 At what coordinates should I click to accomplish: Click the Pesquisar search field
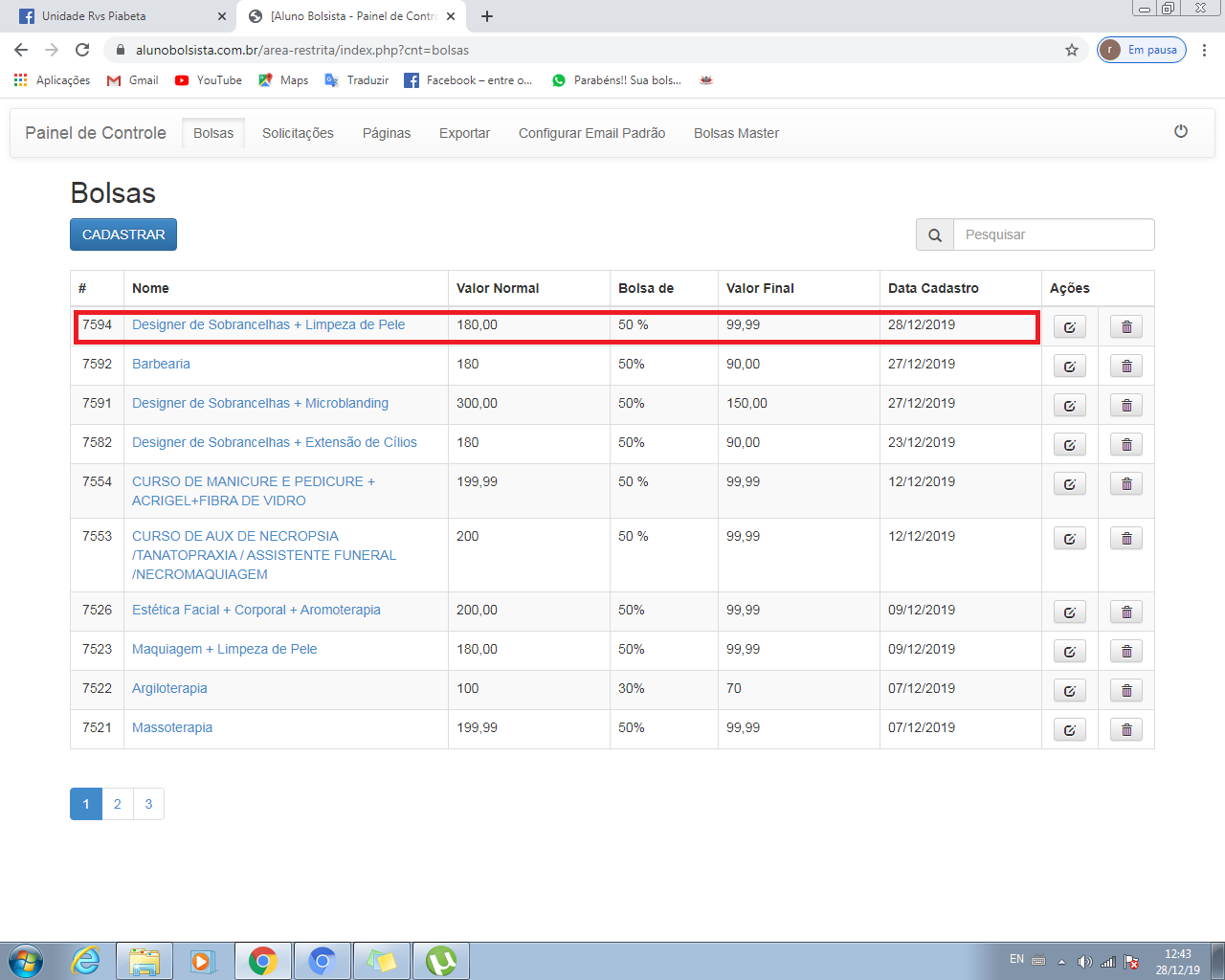pyautogui.click(x=1053, y=234)
